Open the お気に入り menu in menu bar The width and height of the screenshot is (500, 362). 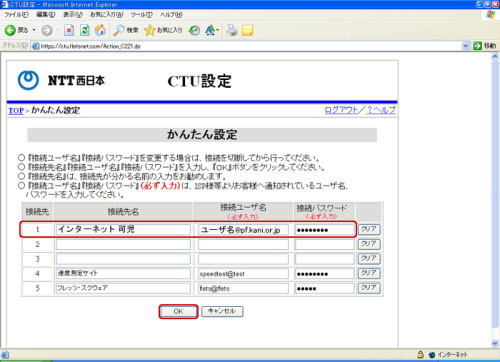coord(106,15)
